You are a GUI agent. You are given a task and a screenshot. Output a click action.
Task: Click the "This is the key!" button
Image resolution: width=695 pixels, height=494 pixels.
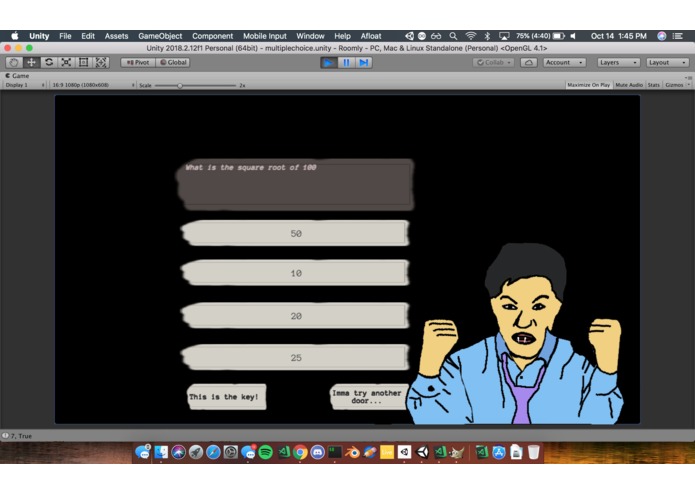[x=226, y=397]
